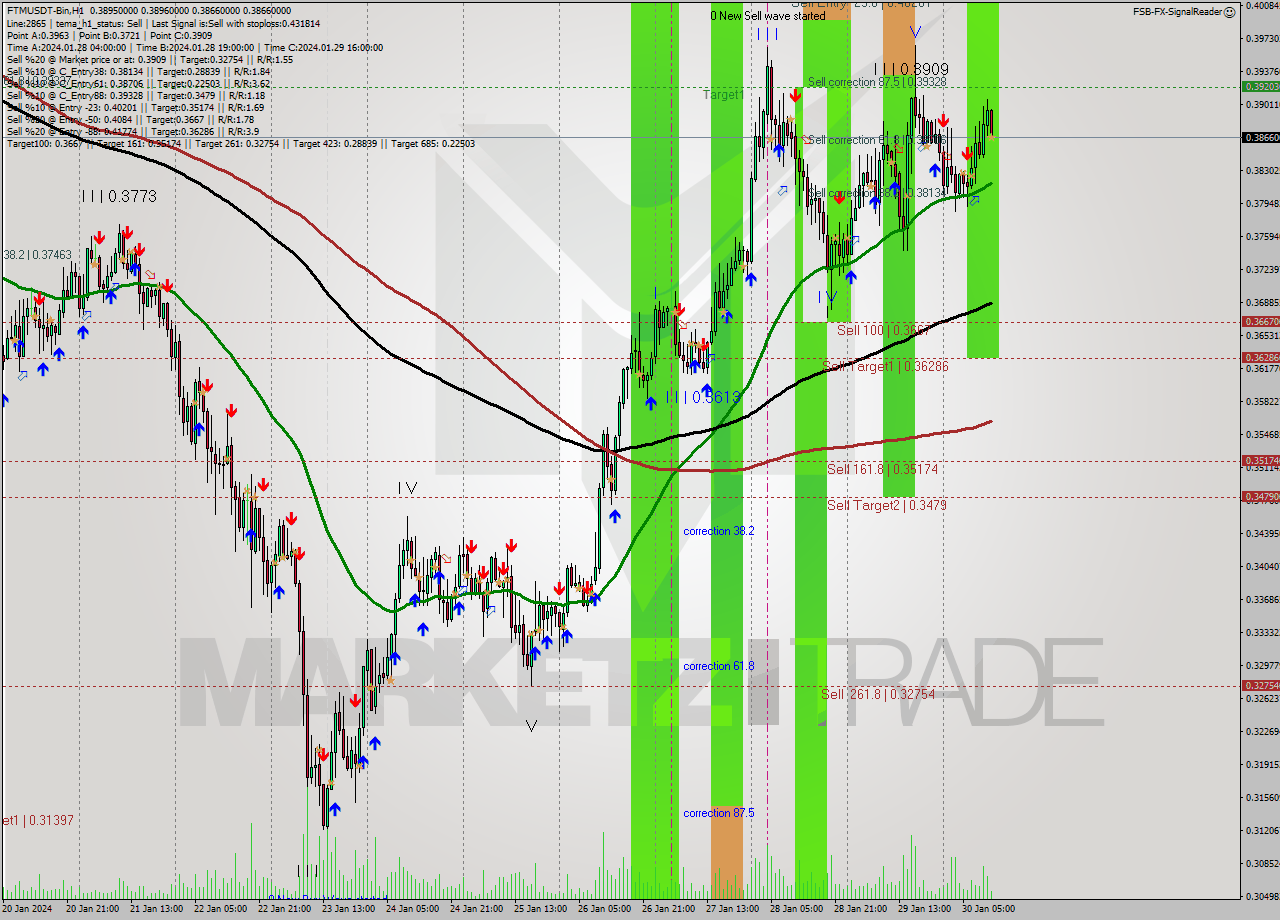Click the 'correction 61.8' blue label
Viewport: 1280px width, 920px height.
coord(718,666)
